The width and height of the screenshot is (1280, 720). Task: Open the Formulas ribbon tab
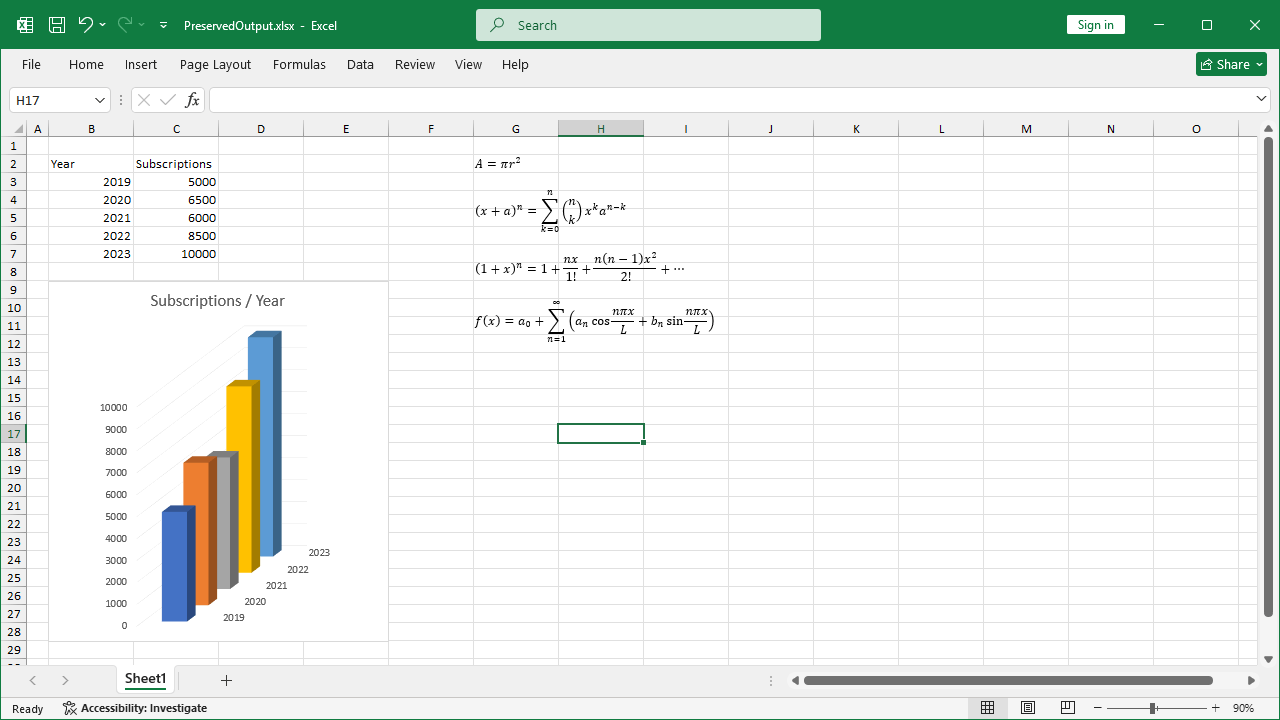point(299,64)
